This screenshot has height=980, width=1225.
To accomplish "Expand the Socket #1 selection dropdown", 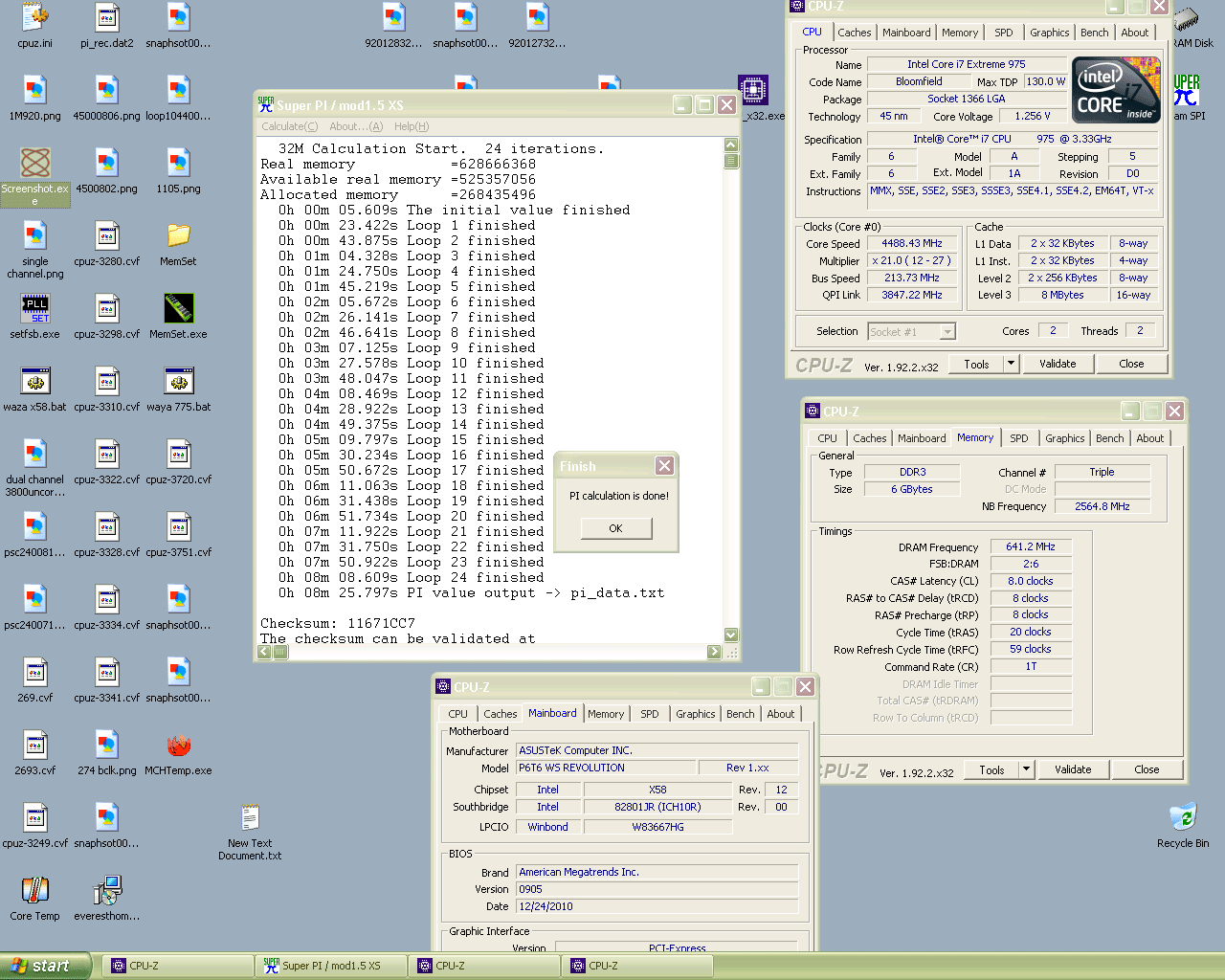I will pyautogui.click(x=947, y=332).
